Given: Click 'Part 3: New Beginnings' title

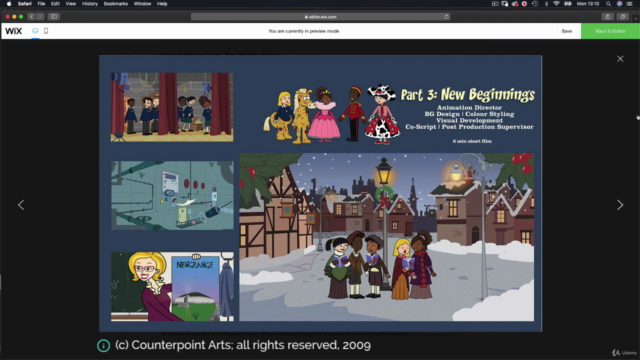Looking at the screenshot, I should tap(468, 95).
